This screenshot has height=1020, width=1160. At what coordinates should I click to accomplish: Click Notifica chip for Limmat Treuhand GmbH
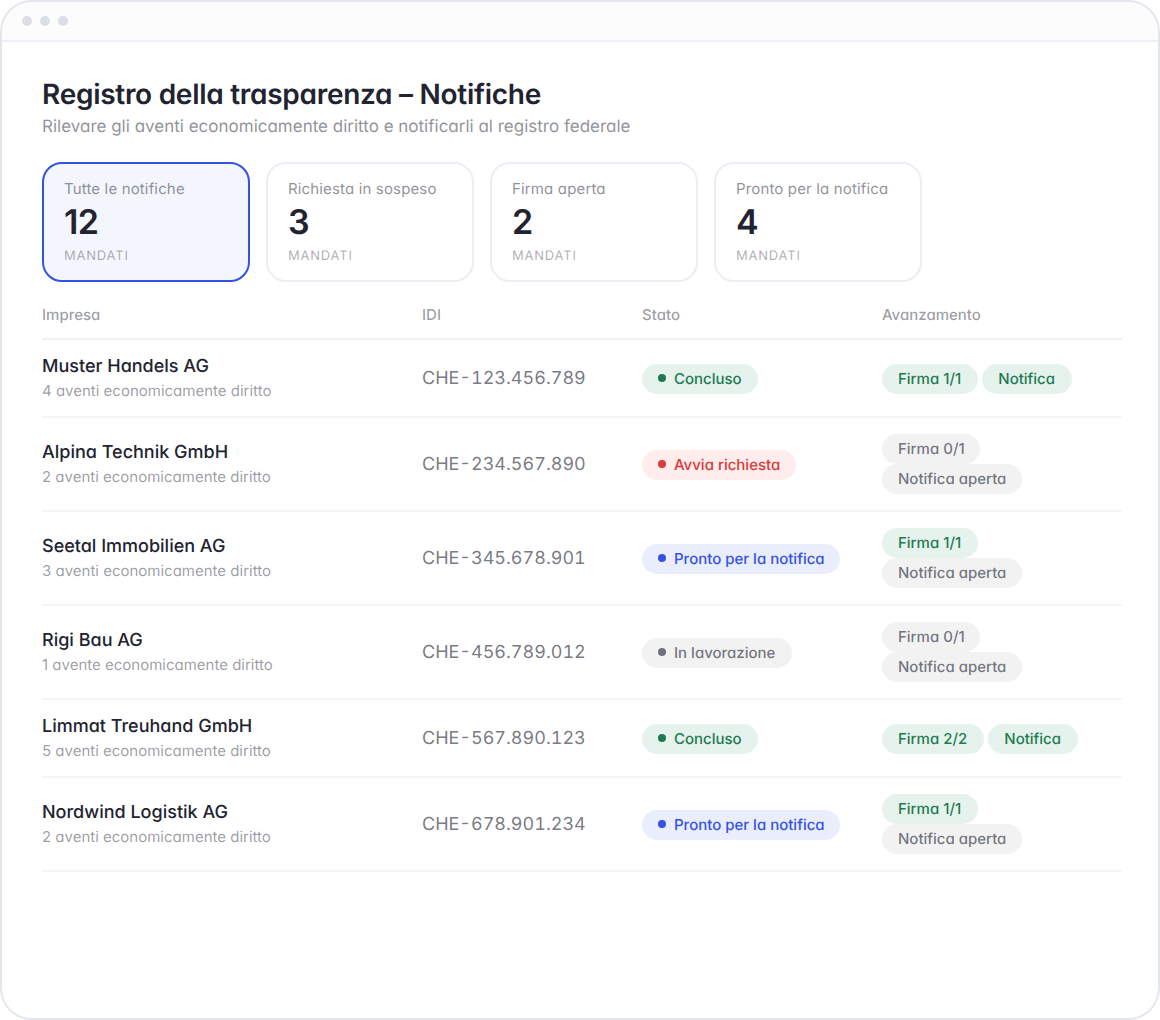click(1032, 739)
